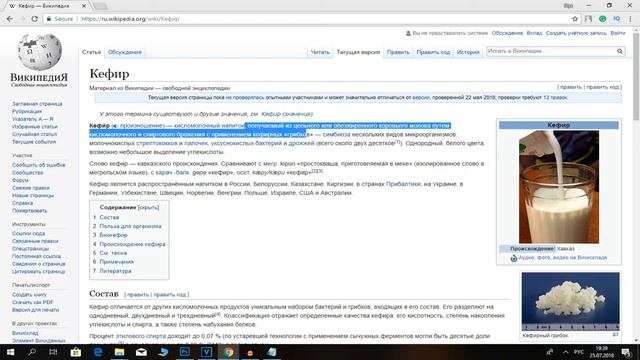640x360 pixels.
Task: Click the симбиоза link in the first paragraph
Action: (x=336, y=134)
